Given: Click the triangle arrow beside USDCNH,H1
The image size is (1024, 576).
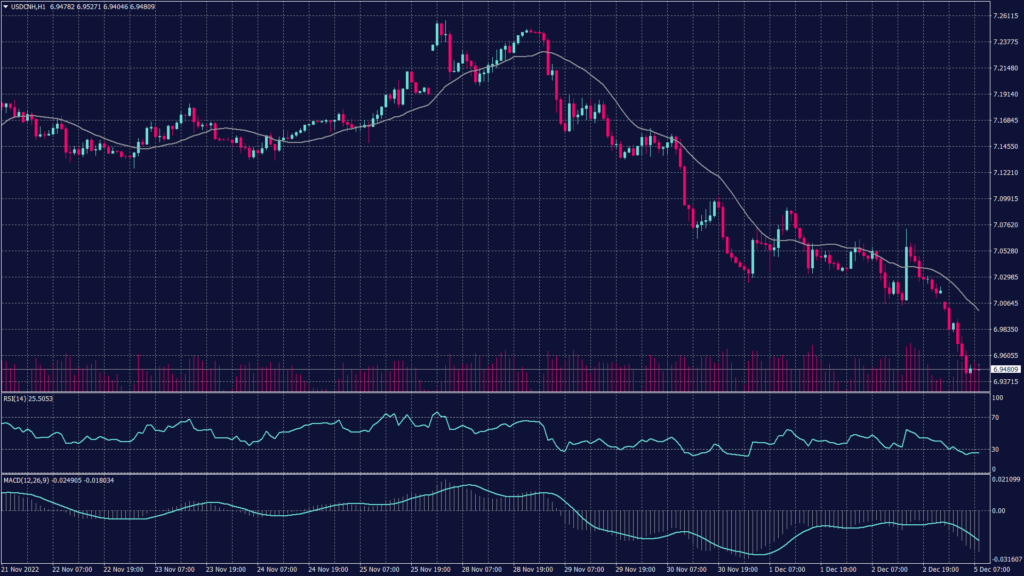Looking at the screenshot, I should coord(5,6).
